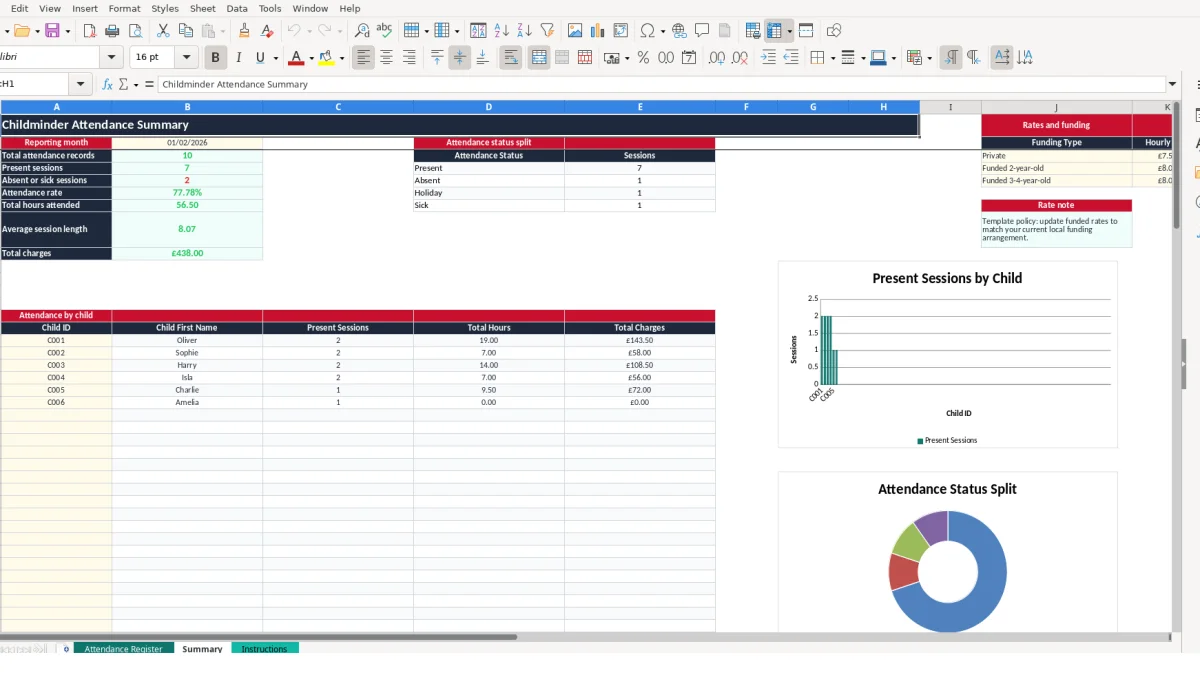Click Merge and Center Cells button
This screenshot has height=675, width=1200.
point(539,58)
